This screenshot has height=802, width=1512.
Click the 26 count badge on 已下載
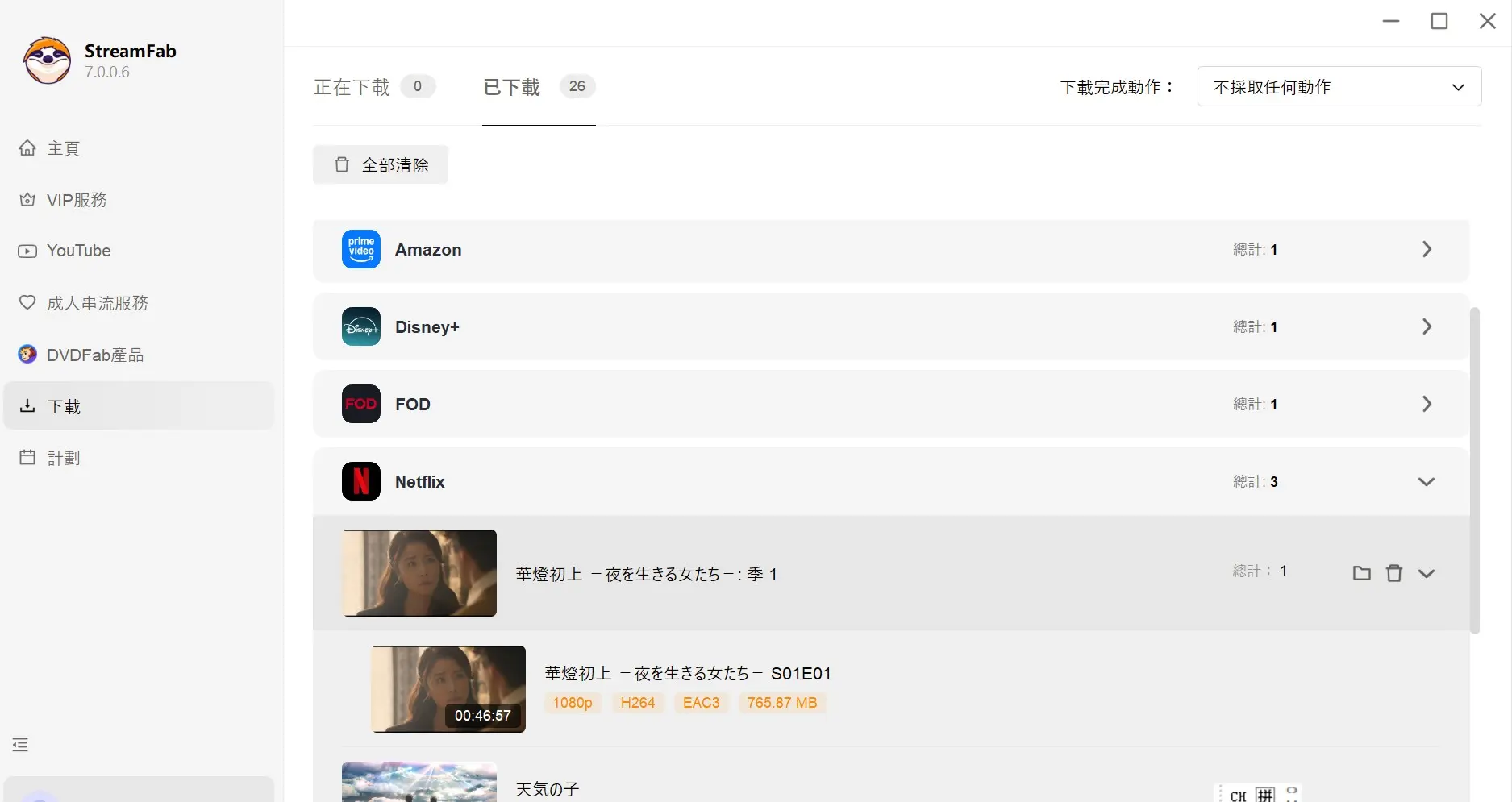click(x=577, y=86)
